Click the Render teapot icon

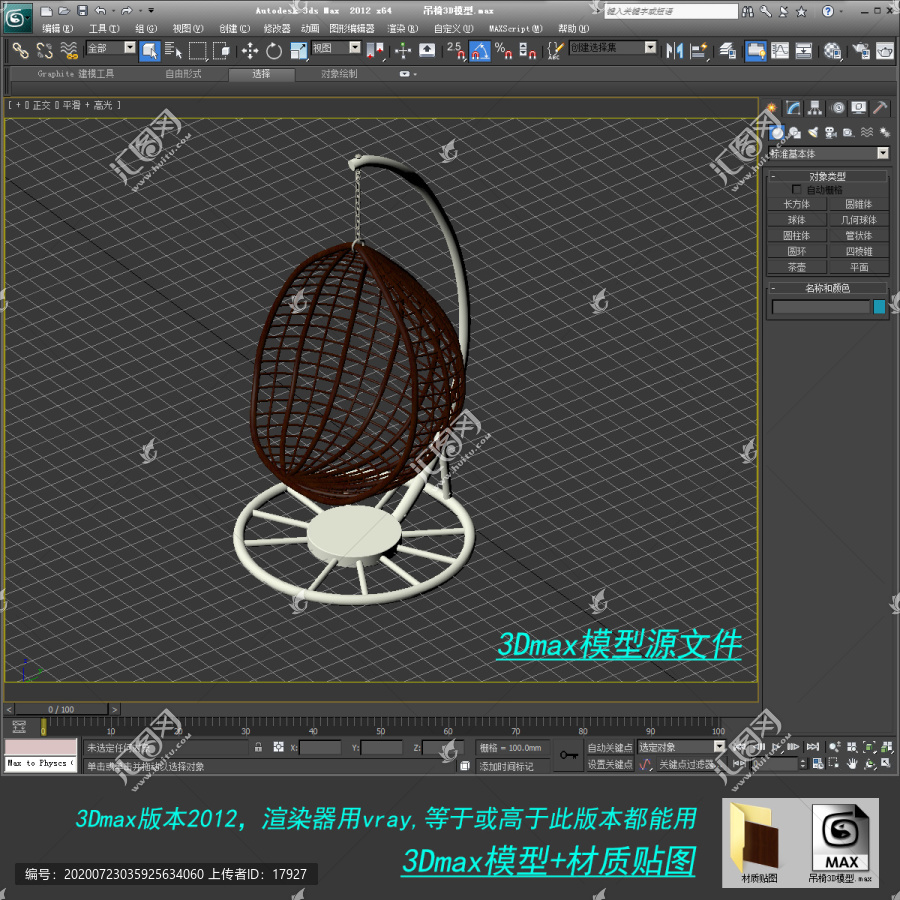[885, 51]
